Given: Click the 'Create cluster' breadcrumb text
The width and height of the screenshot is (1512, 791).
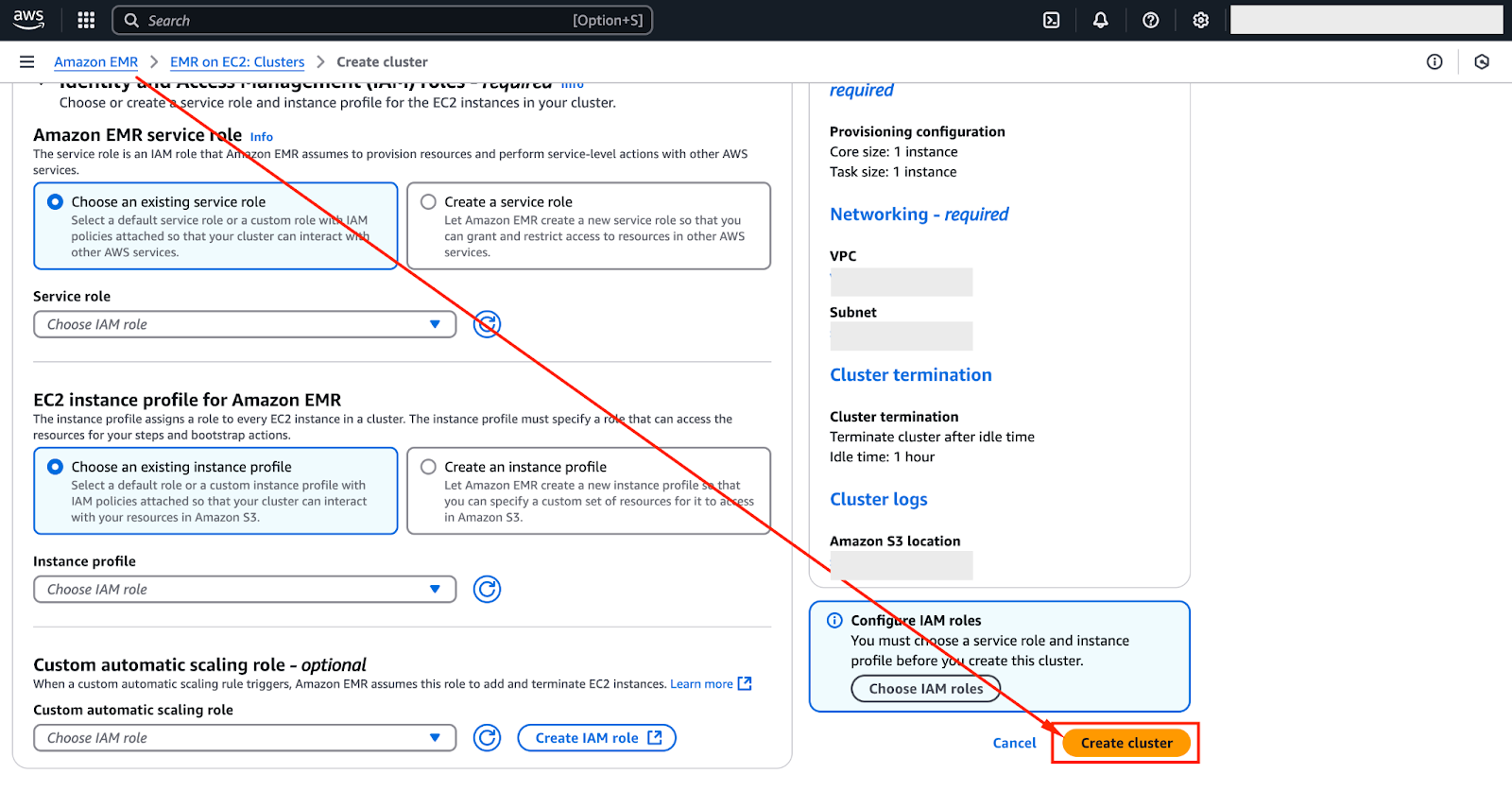Looking at the screenshot, I should click(382, 61).
